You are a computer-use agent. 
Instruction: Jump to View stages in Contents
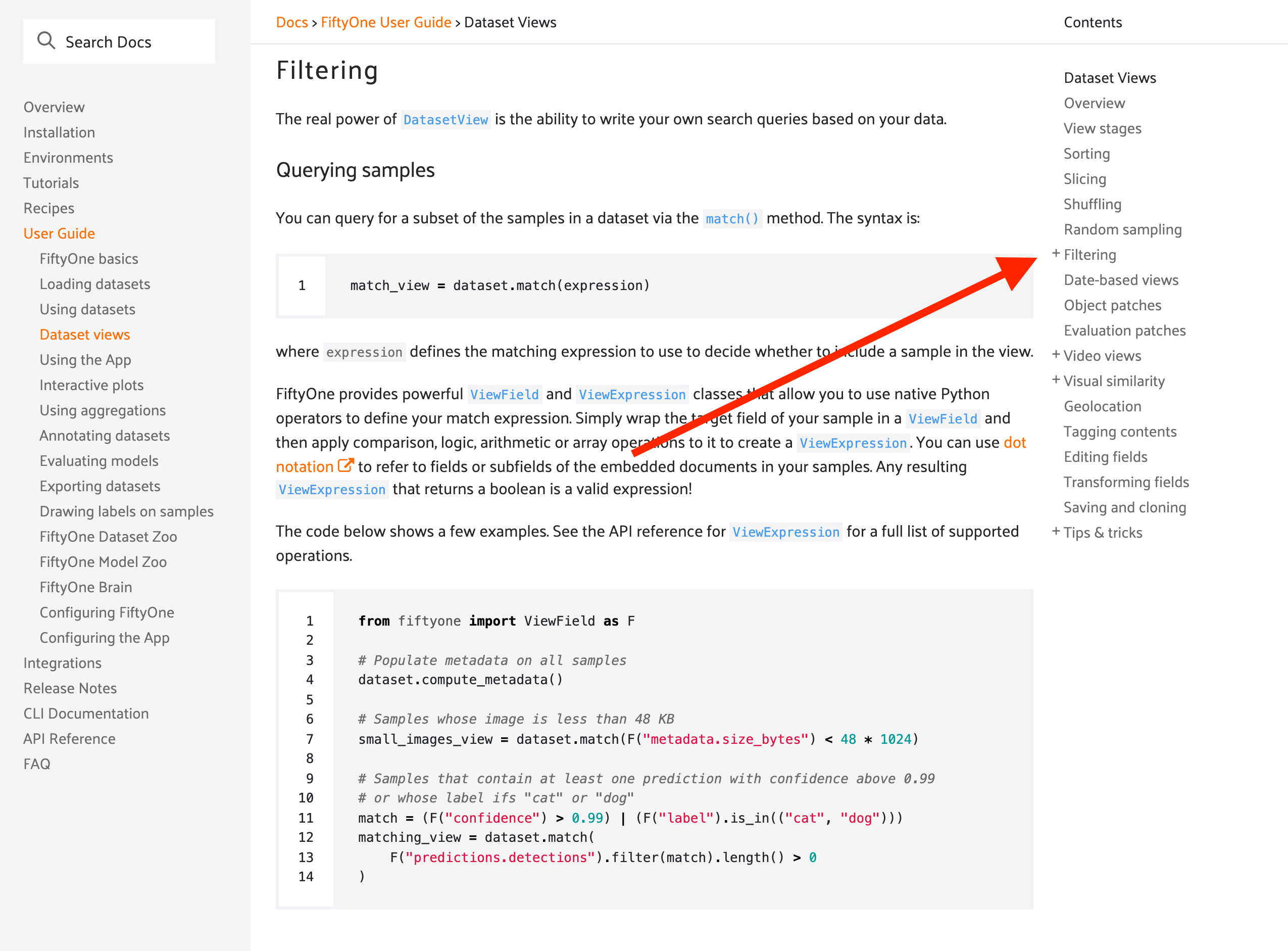pos(1102,128)
